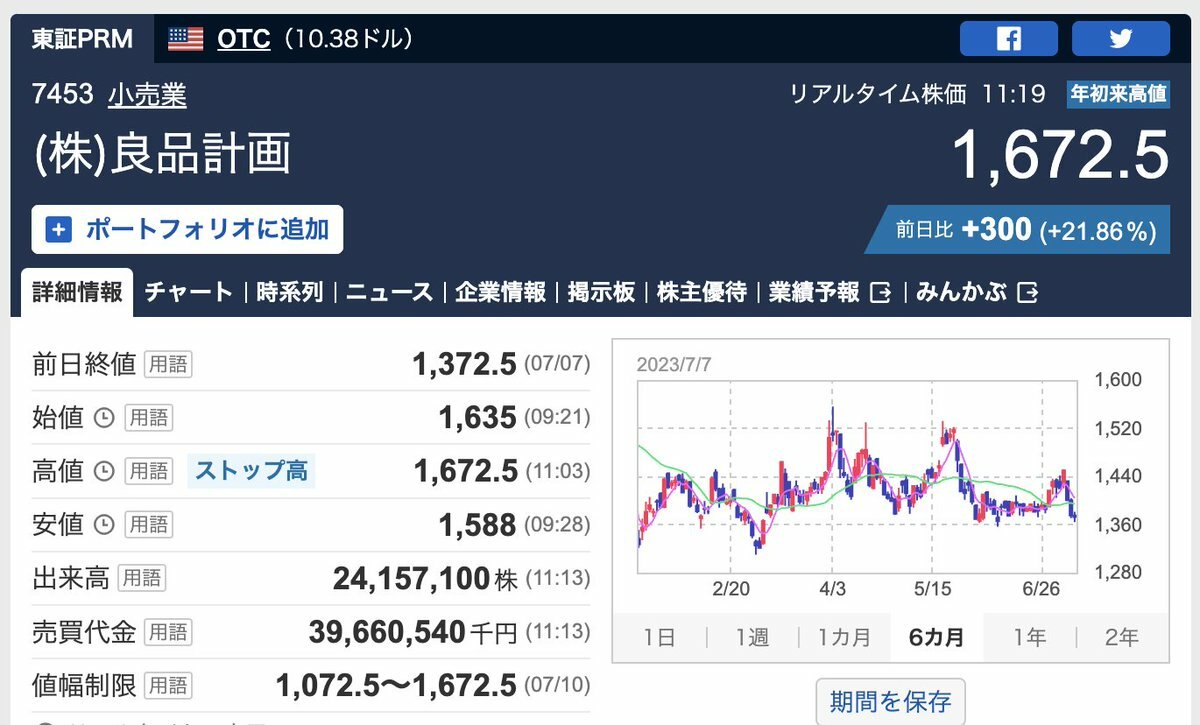This screenshot has width=1200, height=725.
Task: Add the stock via ポートフォリオに追加
Action: (x=187, y=230)
